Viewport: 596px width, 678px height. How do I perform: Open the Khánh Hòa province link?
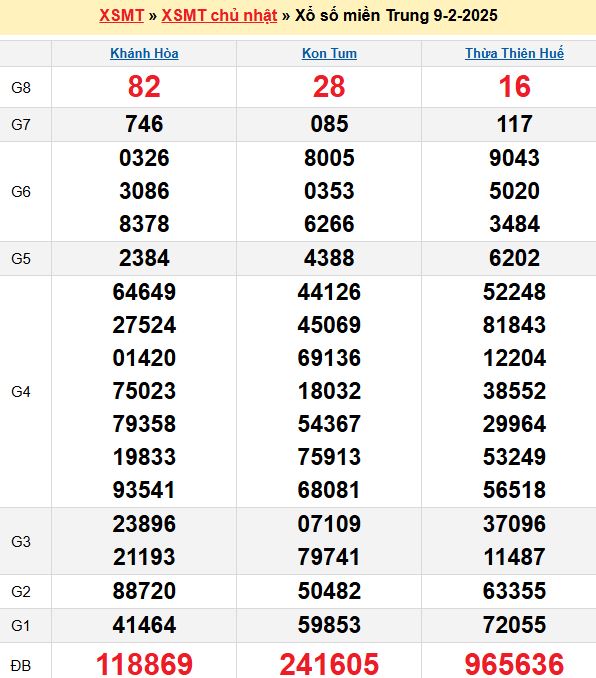[x=144, y=53]
